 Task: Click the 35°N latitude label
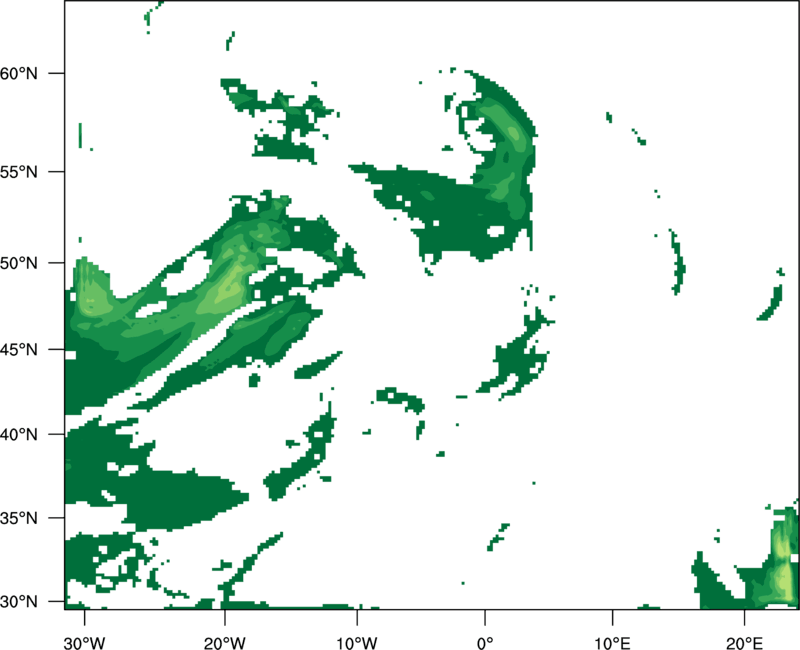(19, 518)
